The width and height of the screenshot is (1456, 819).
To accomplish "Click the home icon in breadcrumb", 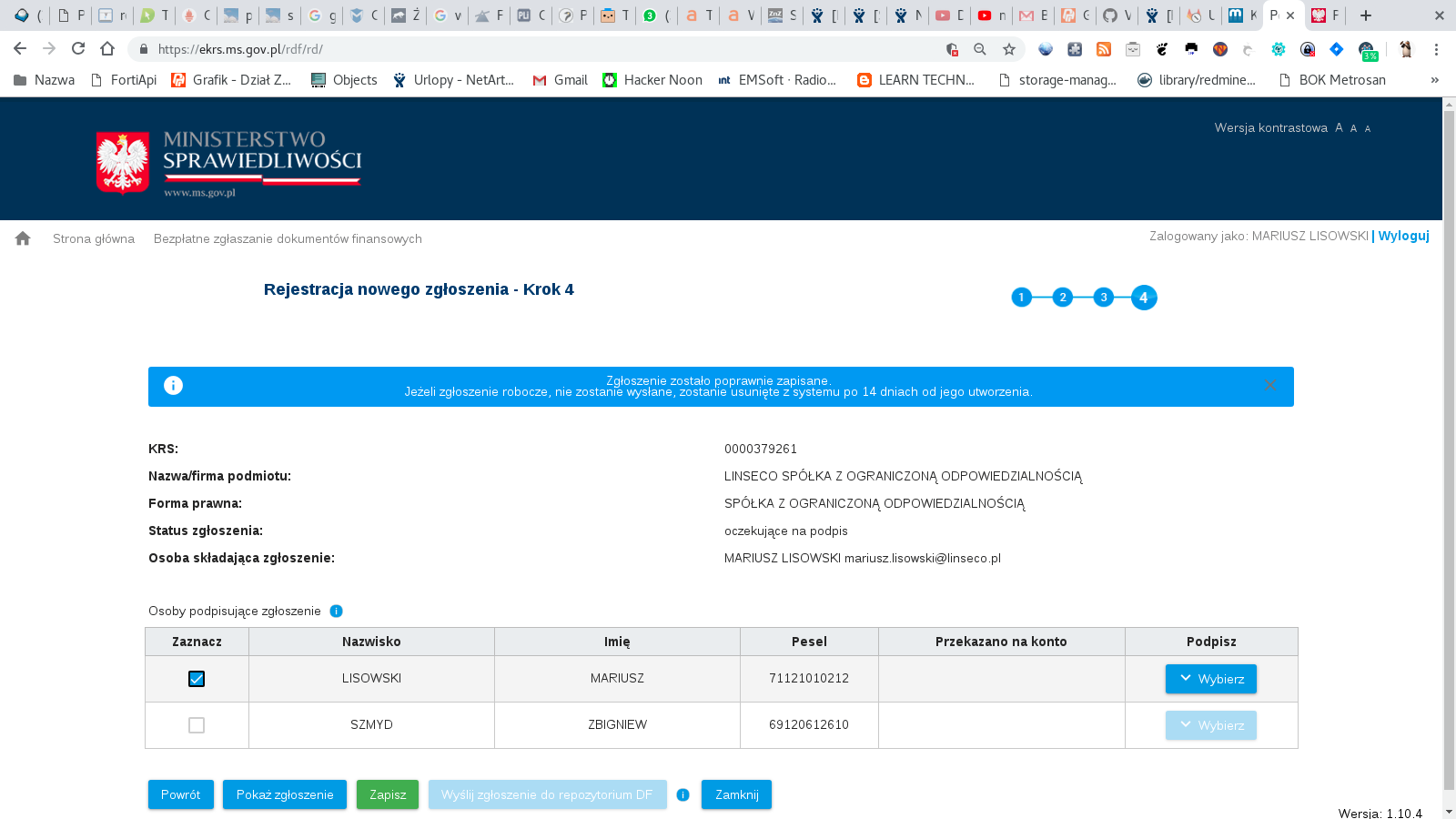I will tap(23, 238).
